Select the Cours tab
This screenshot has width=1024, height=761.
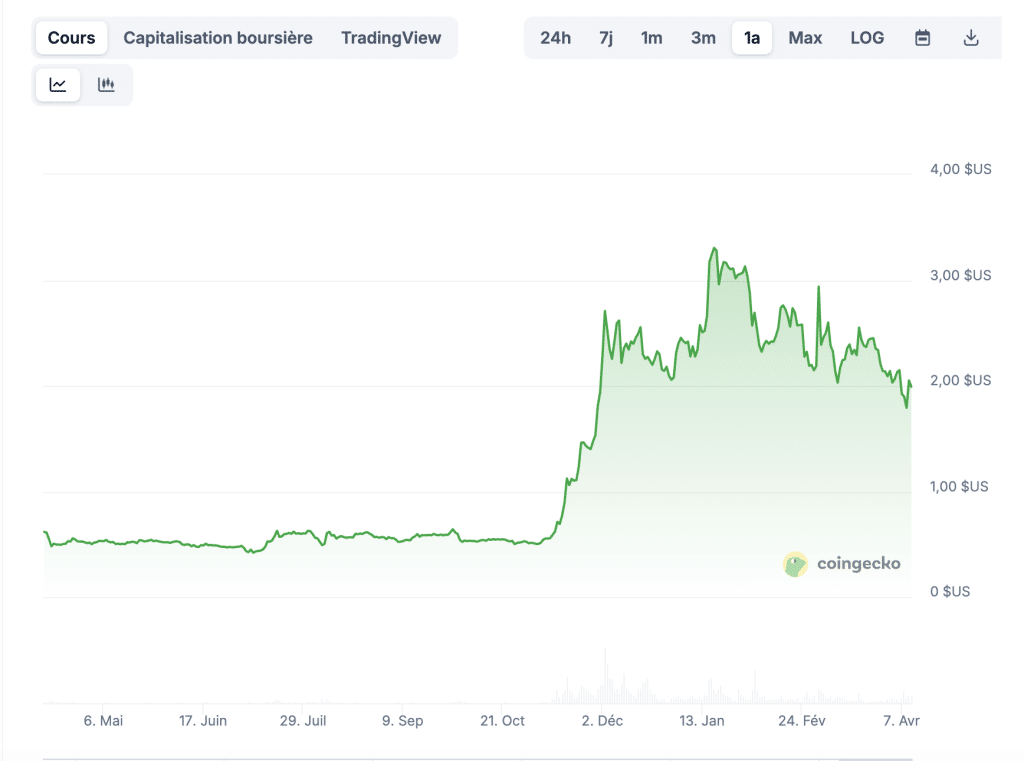click(72, 38)
